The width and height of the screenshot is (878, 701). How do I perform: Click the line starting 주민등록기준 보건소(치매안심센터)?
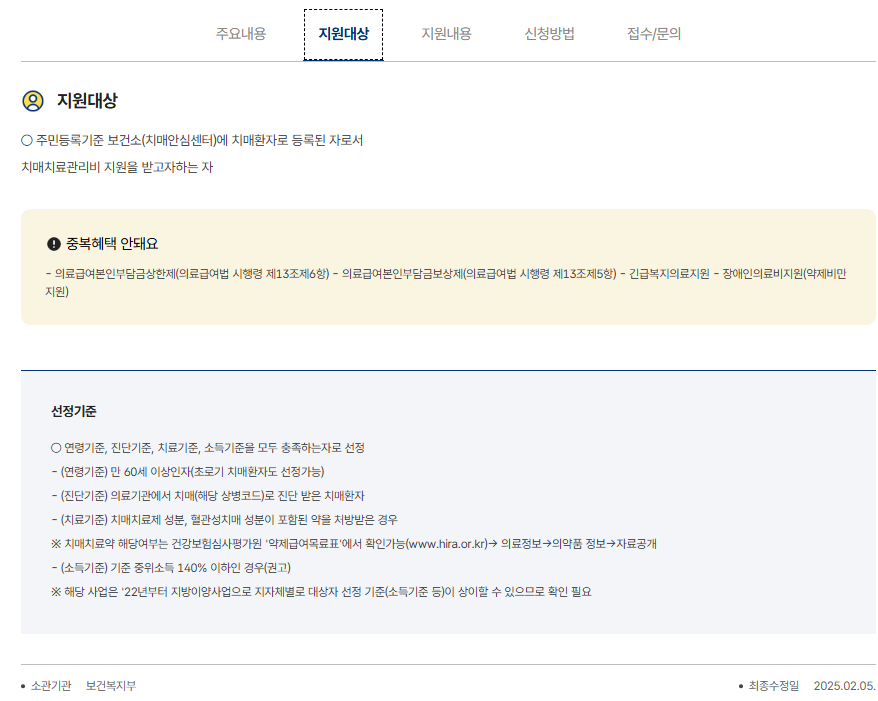pyautogui.click(x=192, y=141)
